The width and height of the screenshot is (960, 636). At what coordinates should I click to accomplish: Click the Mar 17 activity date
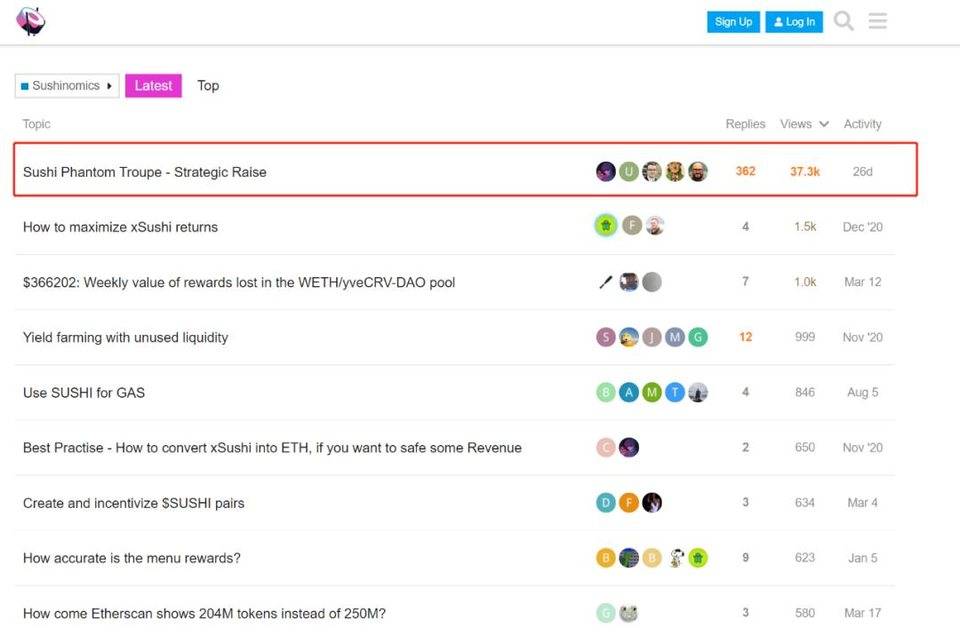click(x=862, y=613)
